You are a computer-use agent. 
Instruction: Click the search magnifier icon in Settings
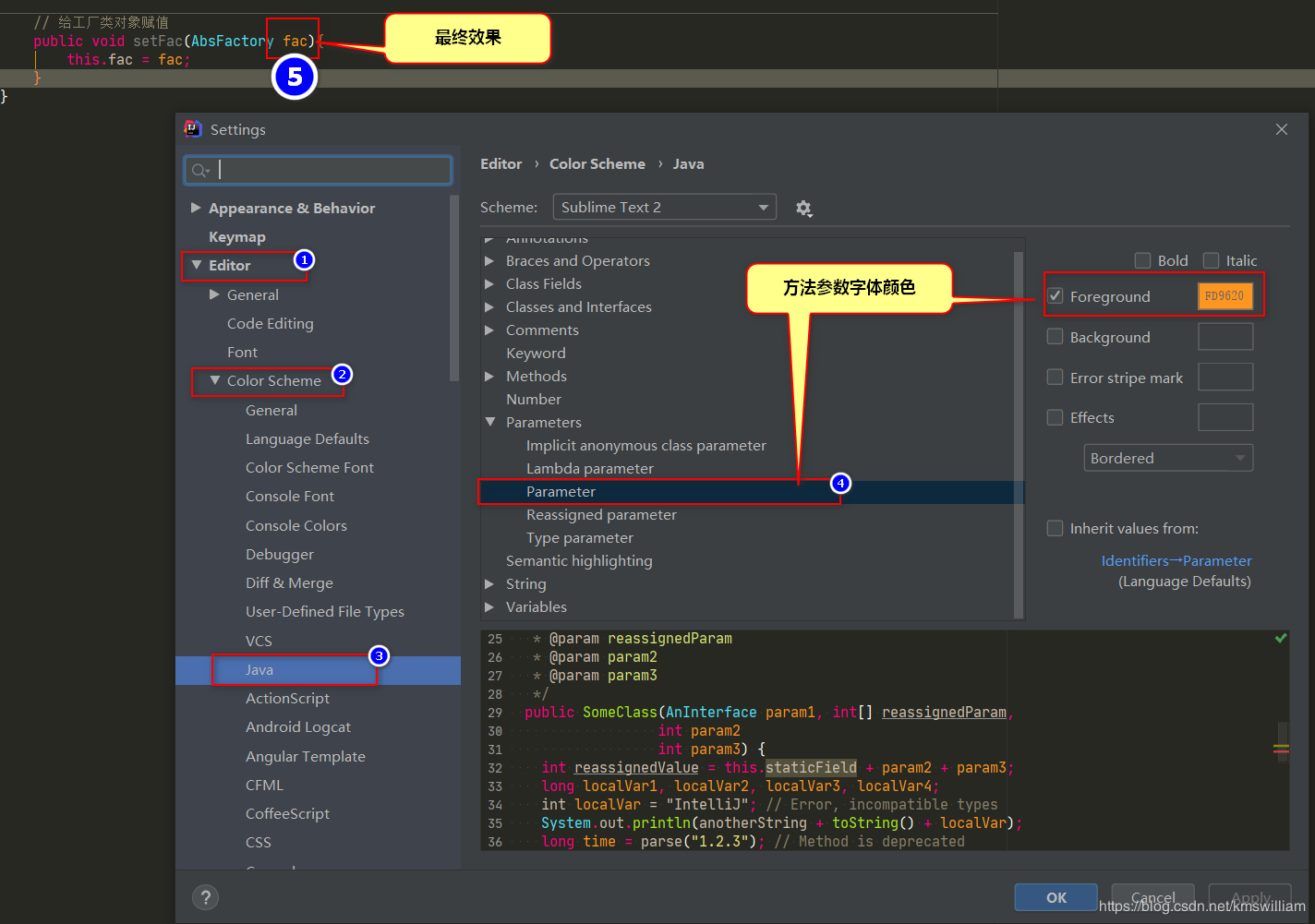200,170
